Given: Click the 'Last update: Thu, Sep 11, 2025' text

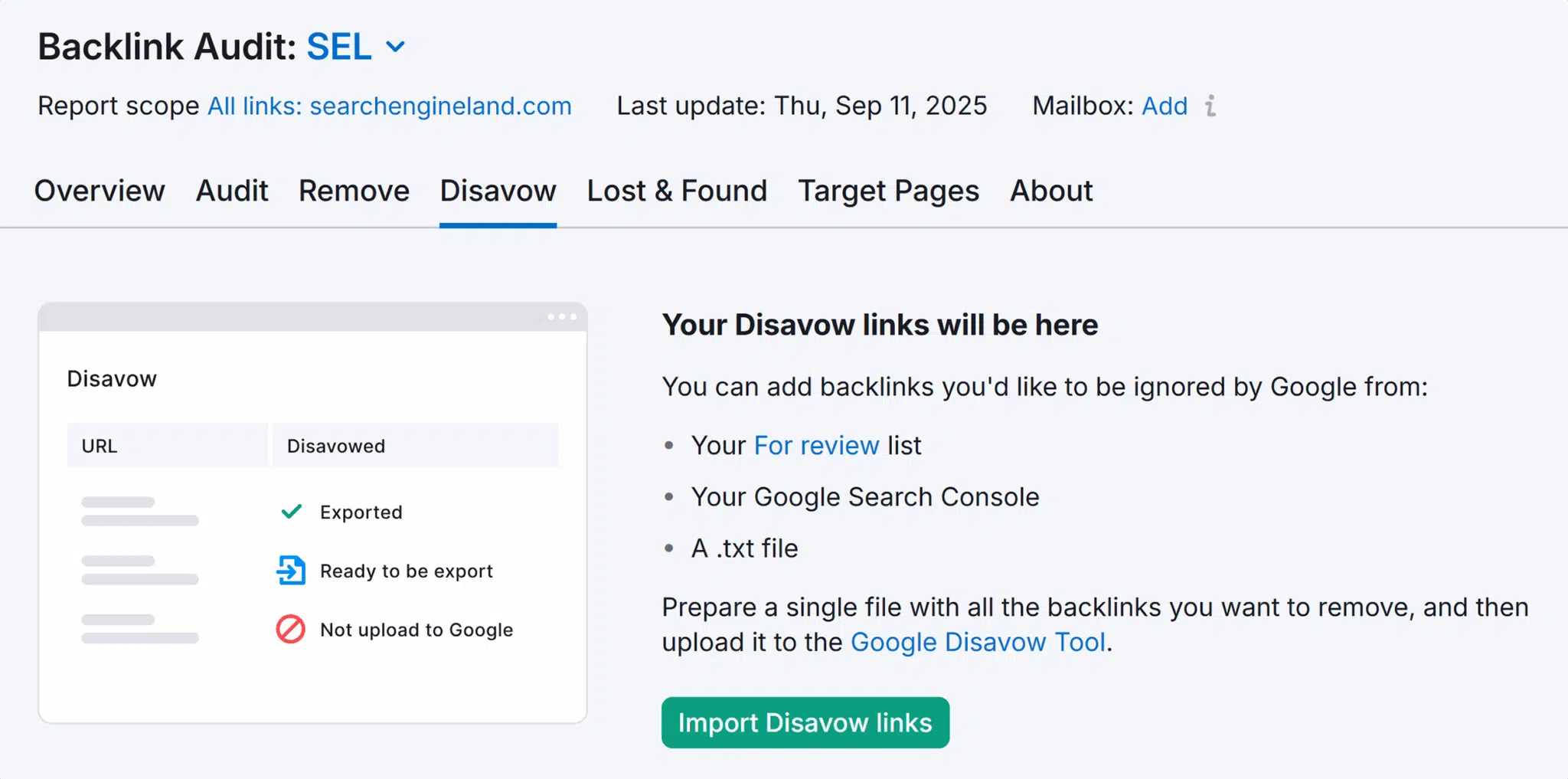Looking at the screenshot, I should coord(802,106).
